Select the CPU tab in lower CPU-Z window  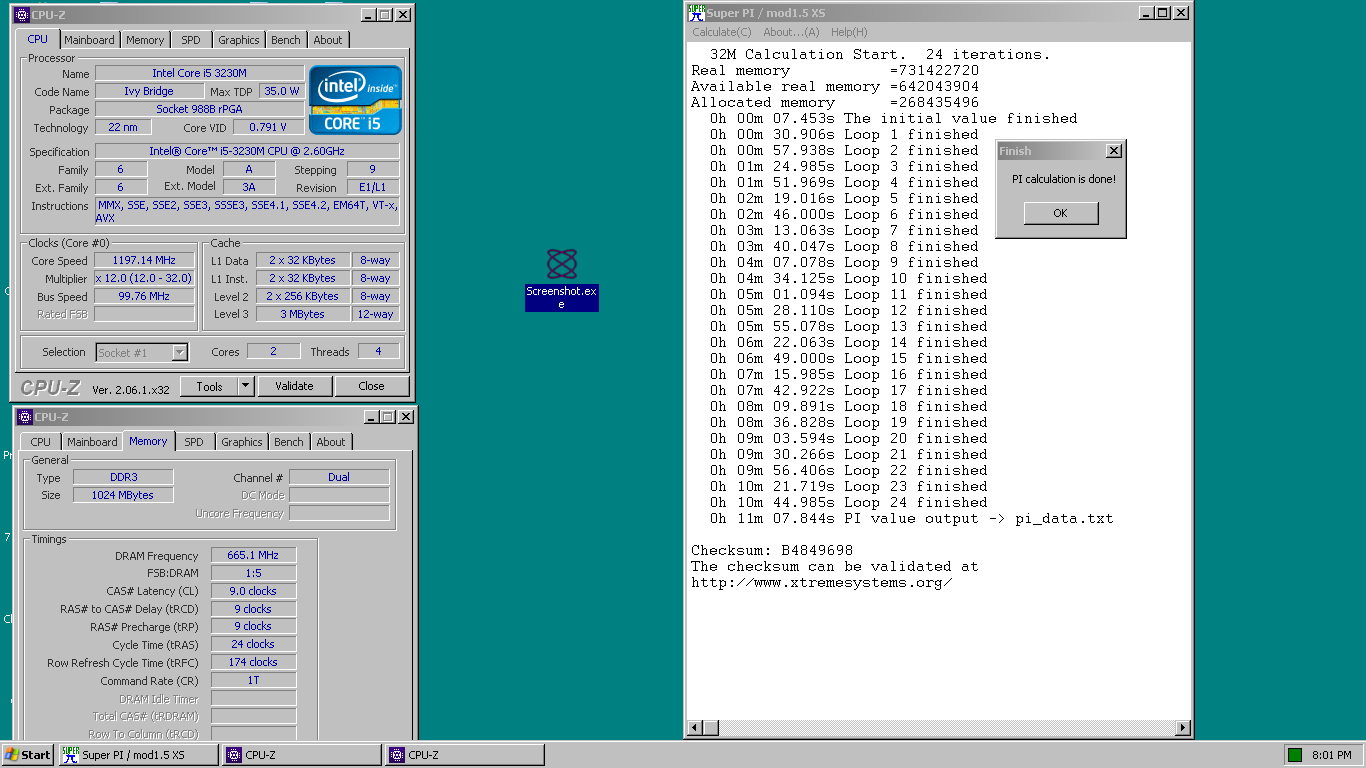41,442
